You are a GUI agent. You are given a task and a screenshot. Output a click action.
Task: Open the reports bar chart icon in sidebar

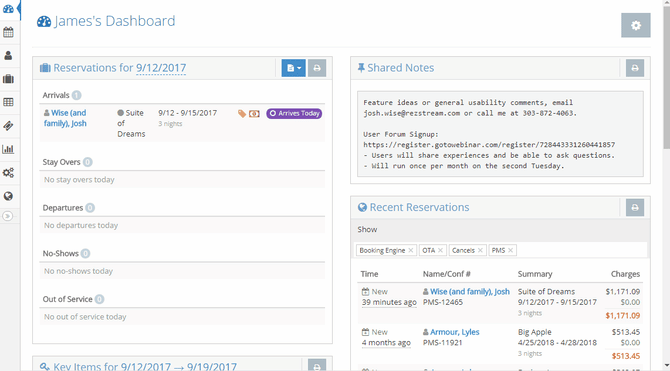pos(8,149)
